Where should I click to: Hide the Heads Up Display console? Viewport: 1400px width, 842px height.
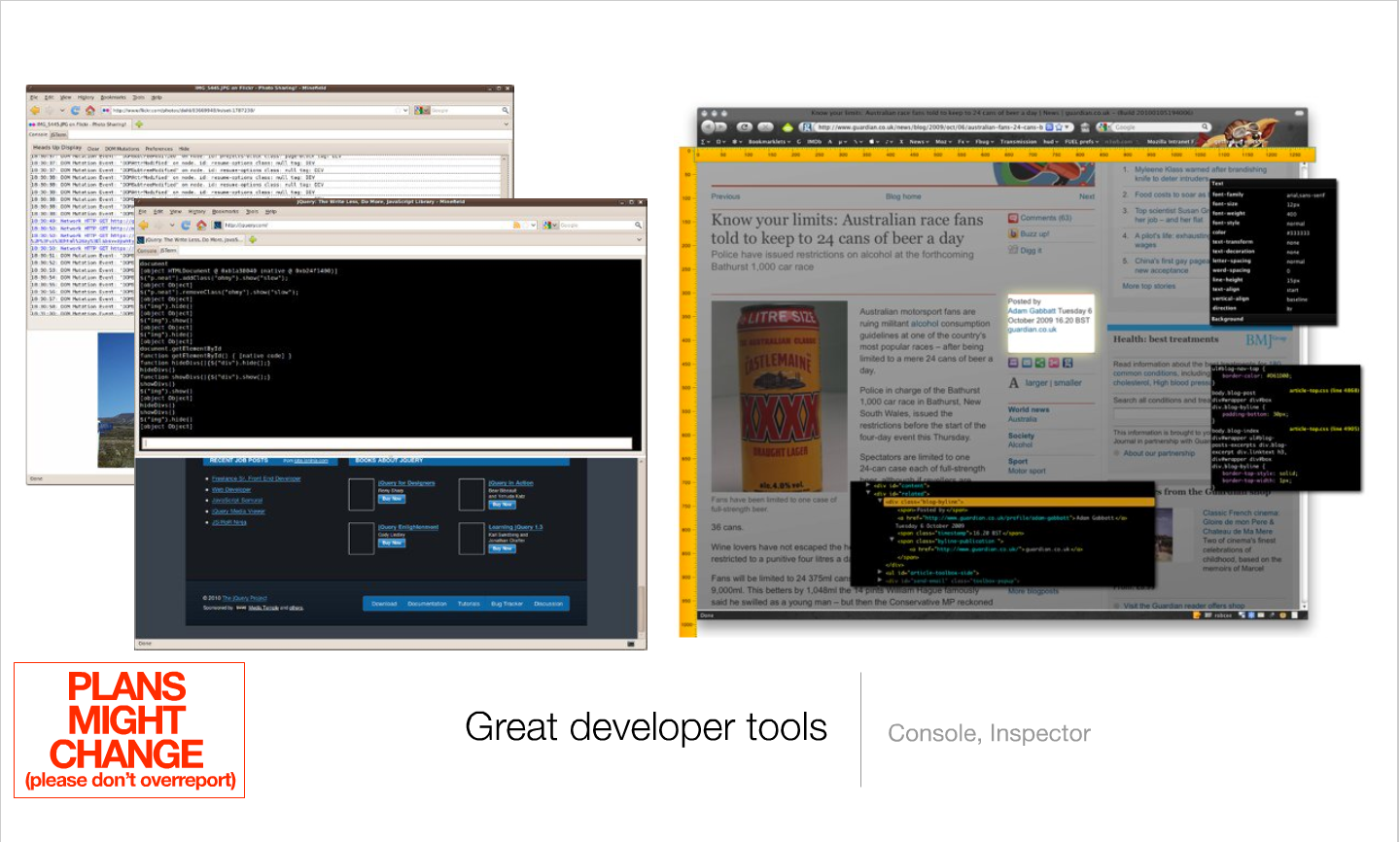183,148
